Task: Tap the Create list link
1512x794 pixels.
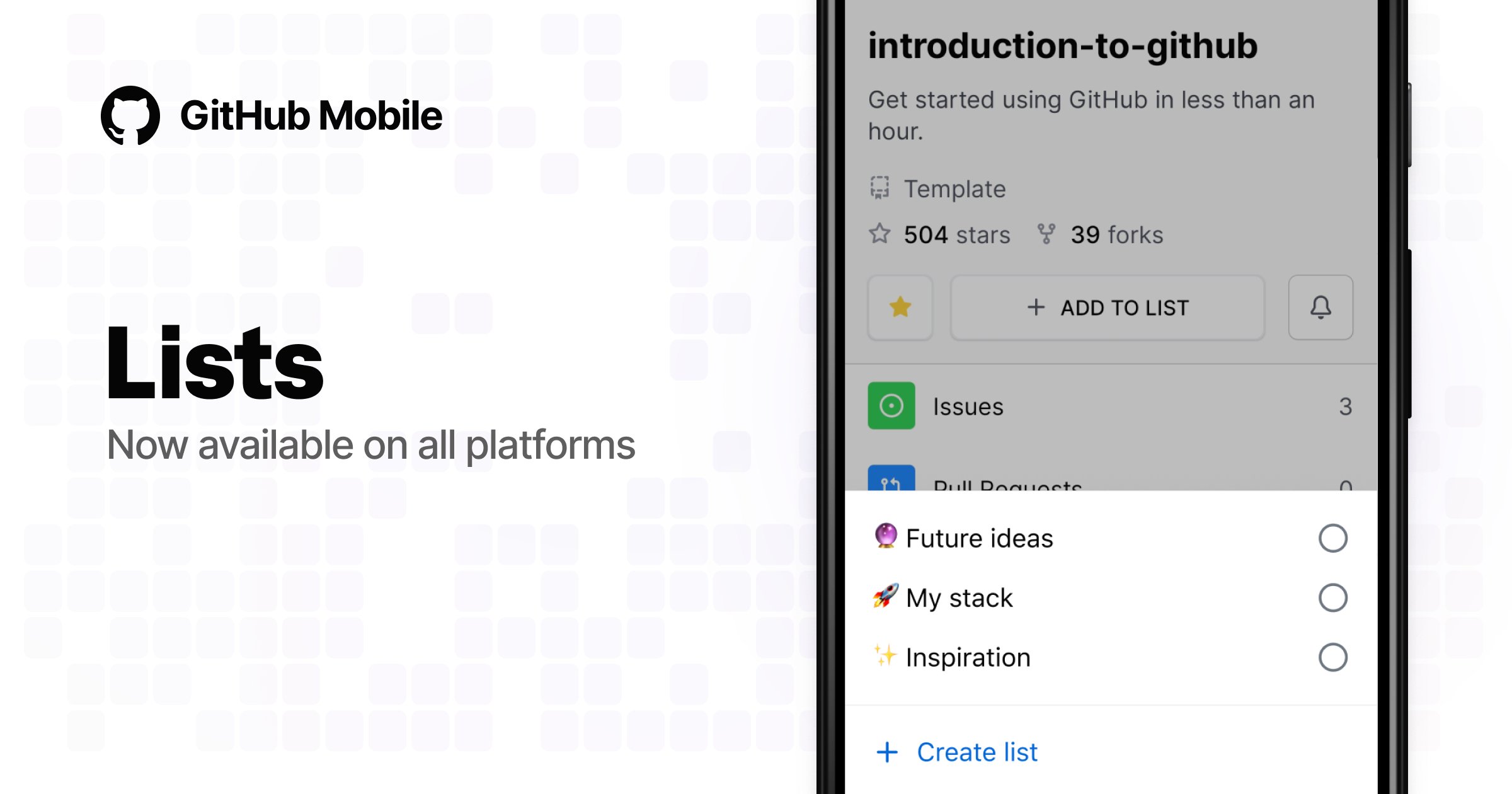Action: (x=976, y=752)
